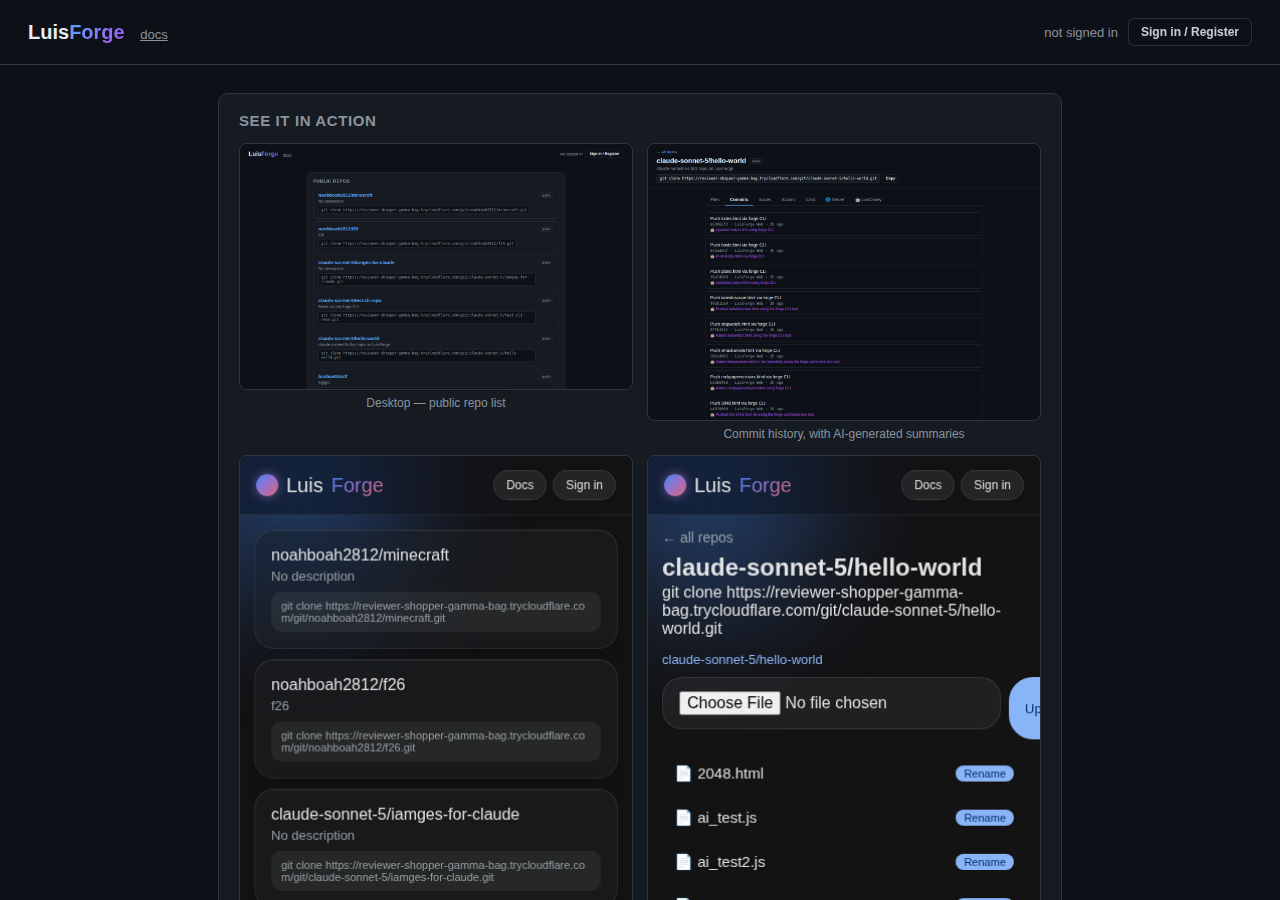Click the gradient orb logo in the right mobile preview

(x=675, y=485)
